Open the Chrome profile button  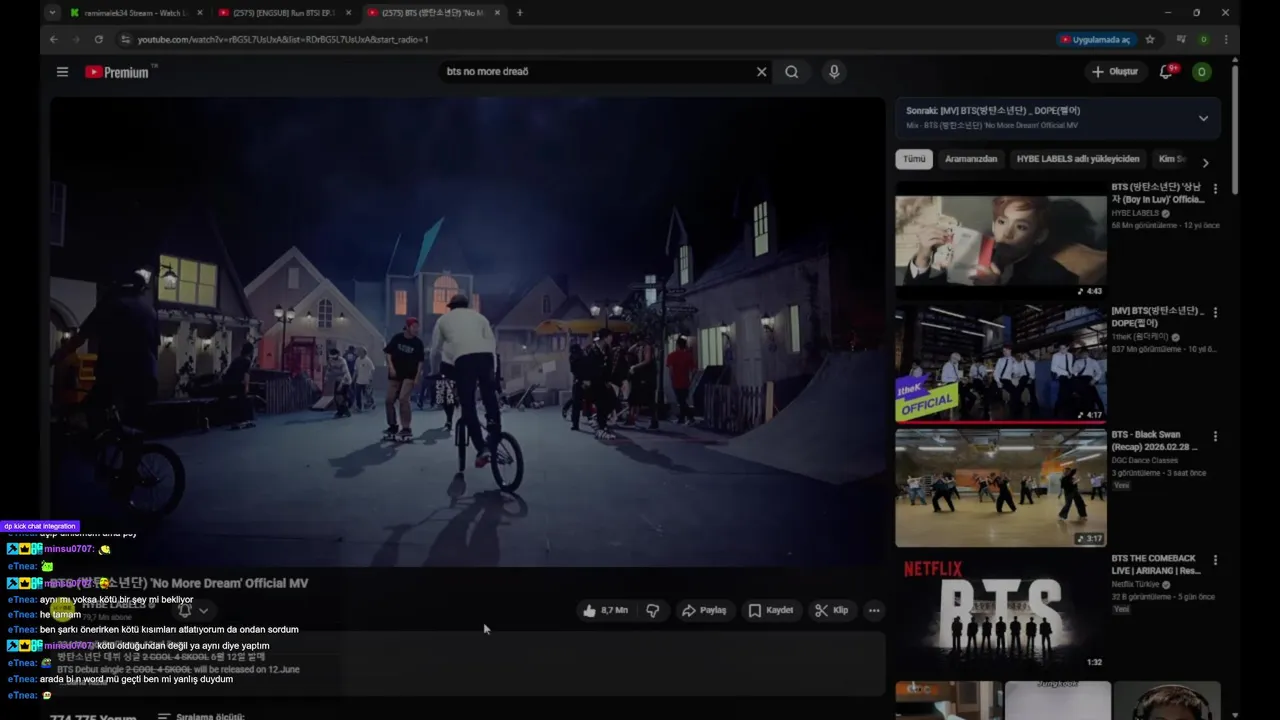[1203, 39]
